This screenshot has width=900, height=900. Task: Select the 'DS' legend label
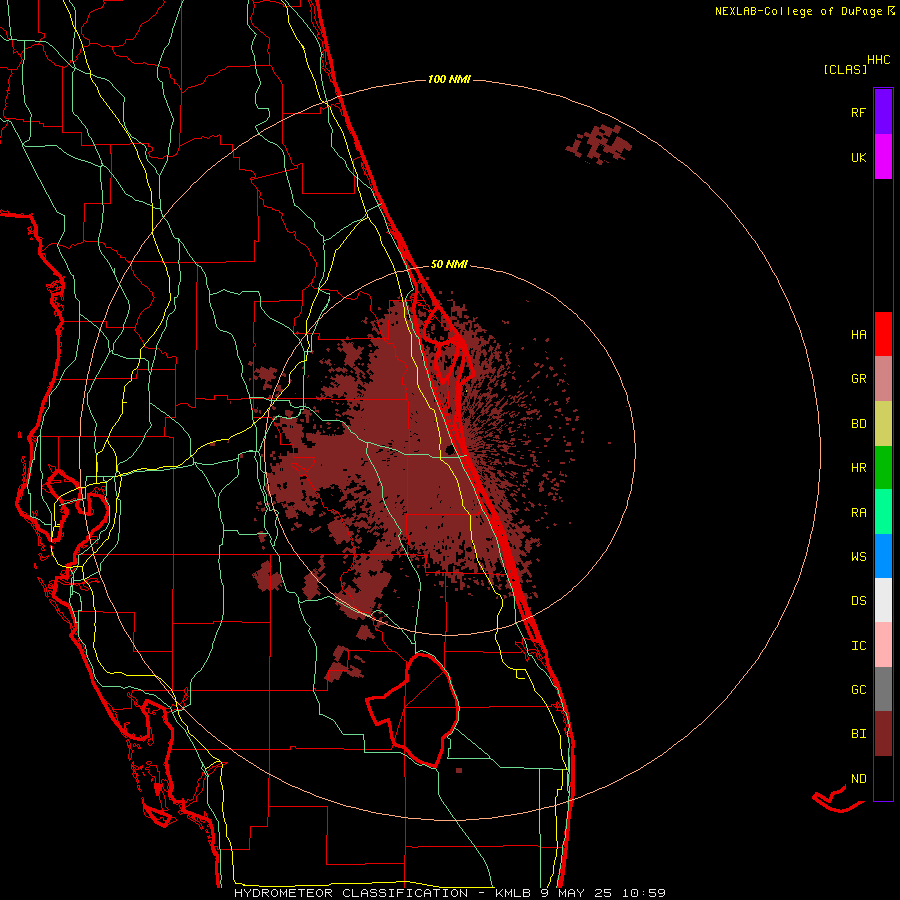tap(858, 601)
